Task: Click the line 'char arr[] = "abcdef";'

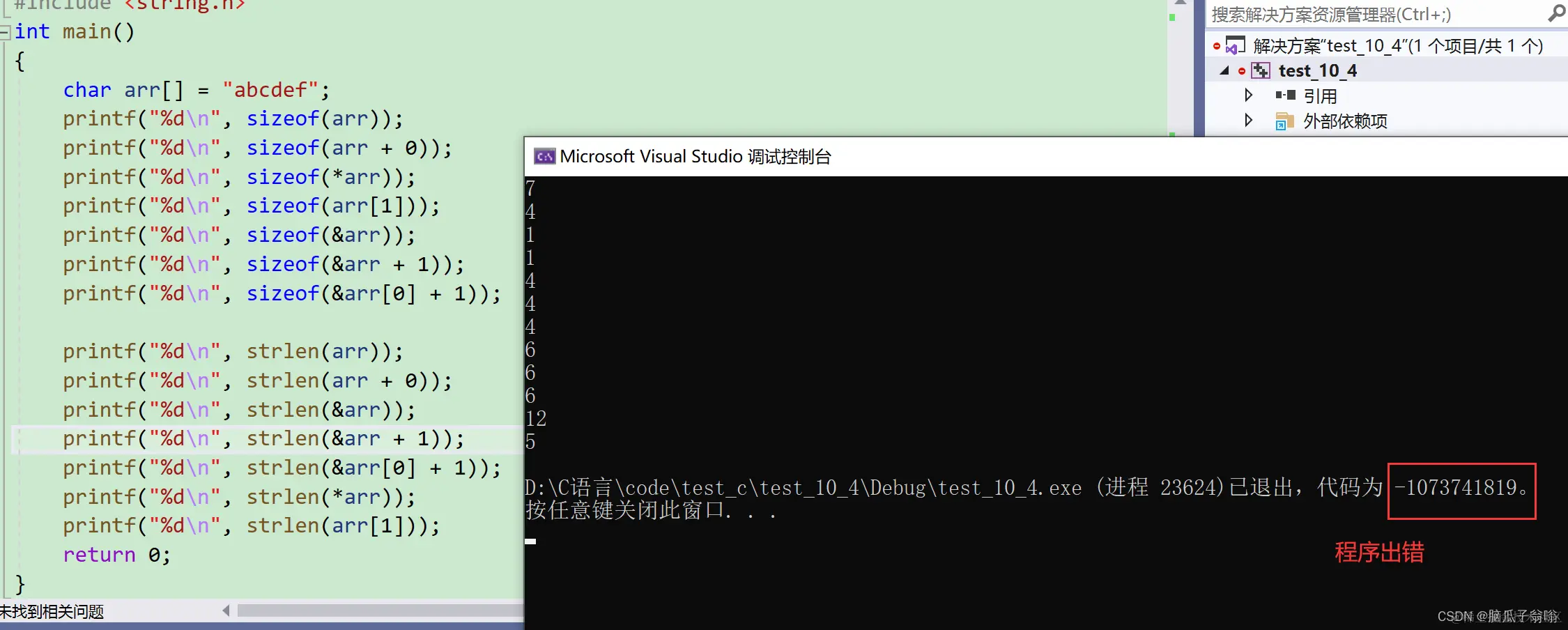Action: [x=196, y=90]
